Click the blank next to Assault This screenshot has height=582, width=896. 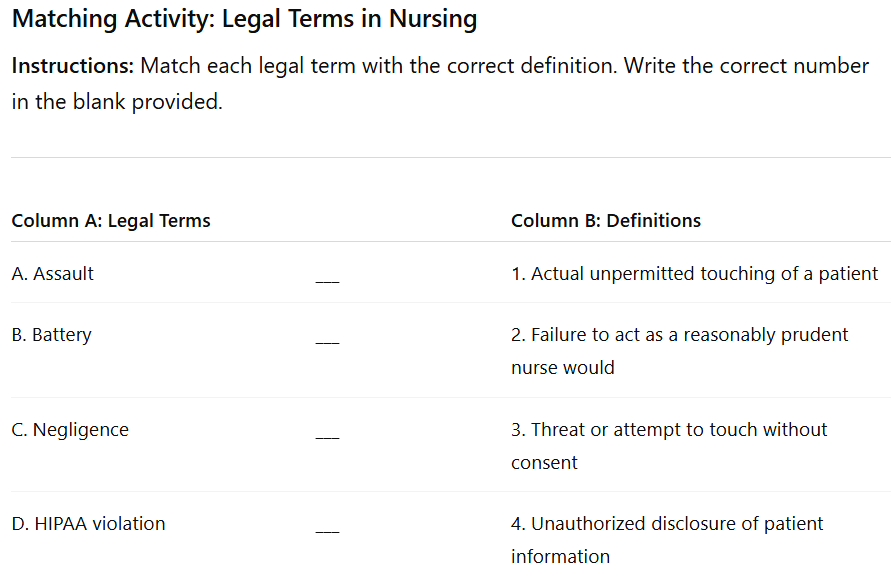pos(327,281)
